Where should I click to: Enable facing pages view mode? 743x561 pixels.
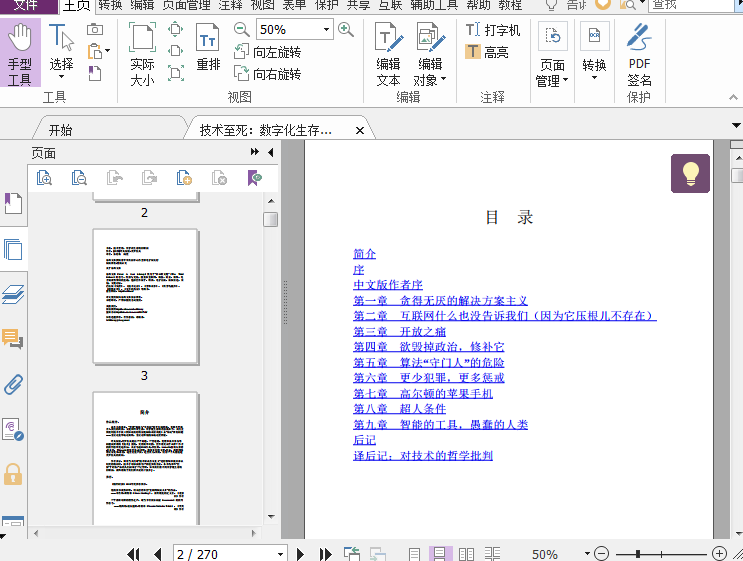click(466, 554)
